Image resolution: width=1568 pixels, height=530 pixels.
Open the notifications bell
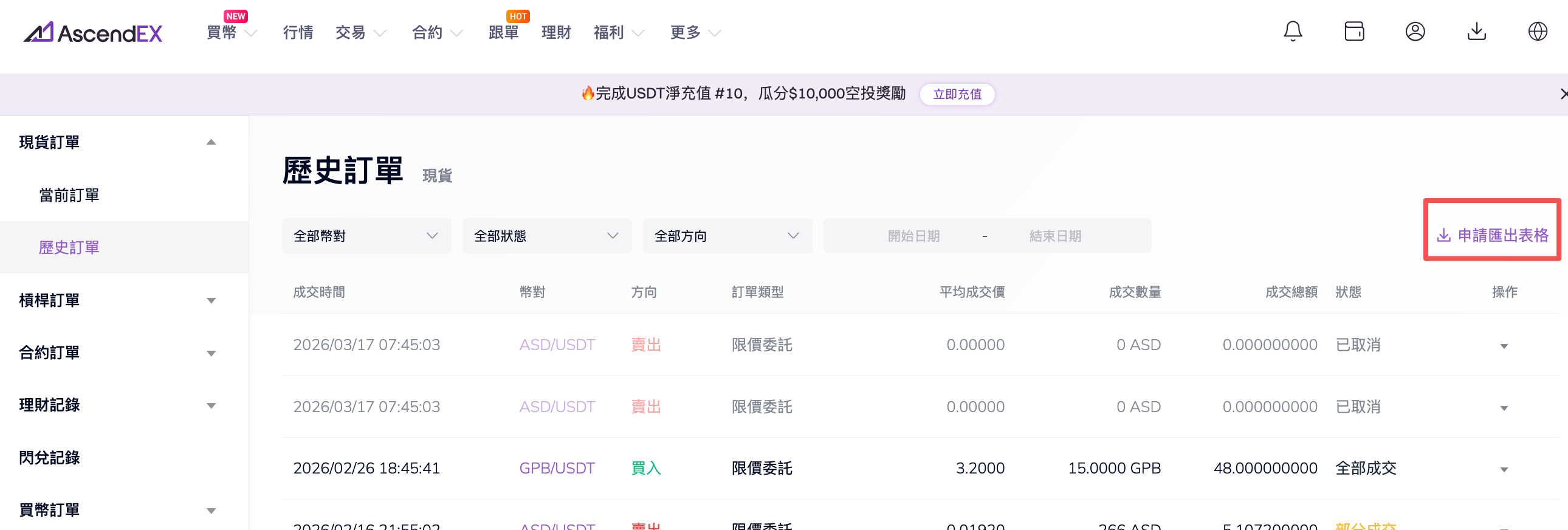pos(1292,31)
